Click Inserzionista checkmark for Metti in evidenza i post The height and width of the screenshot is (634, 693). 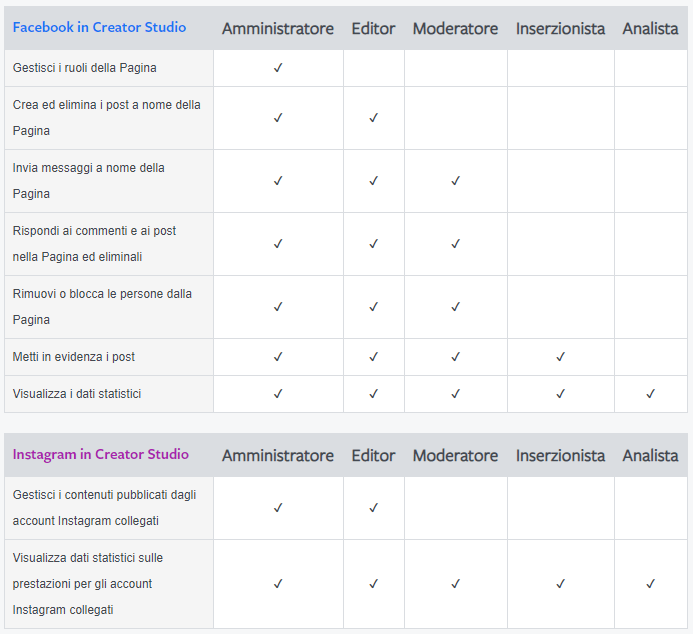(x=560, y=357)
